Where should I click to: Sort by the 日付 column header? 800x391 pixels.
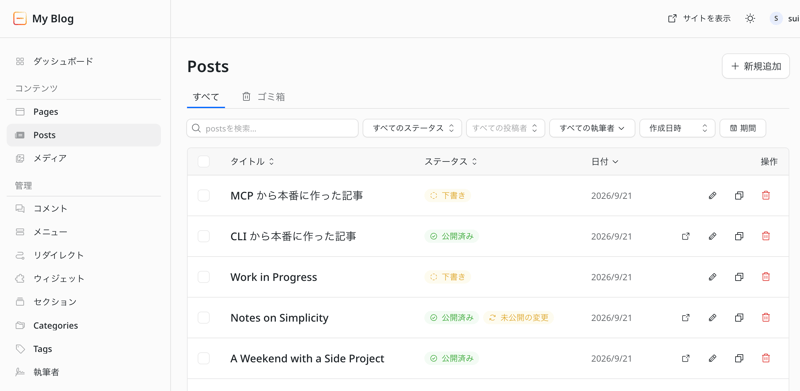click(605, 161)
